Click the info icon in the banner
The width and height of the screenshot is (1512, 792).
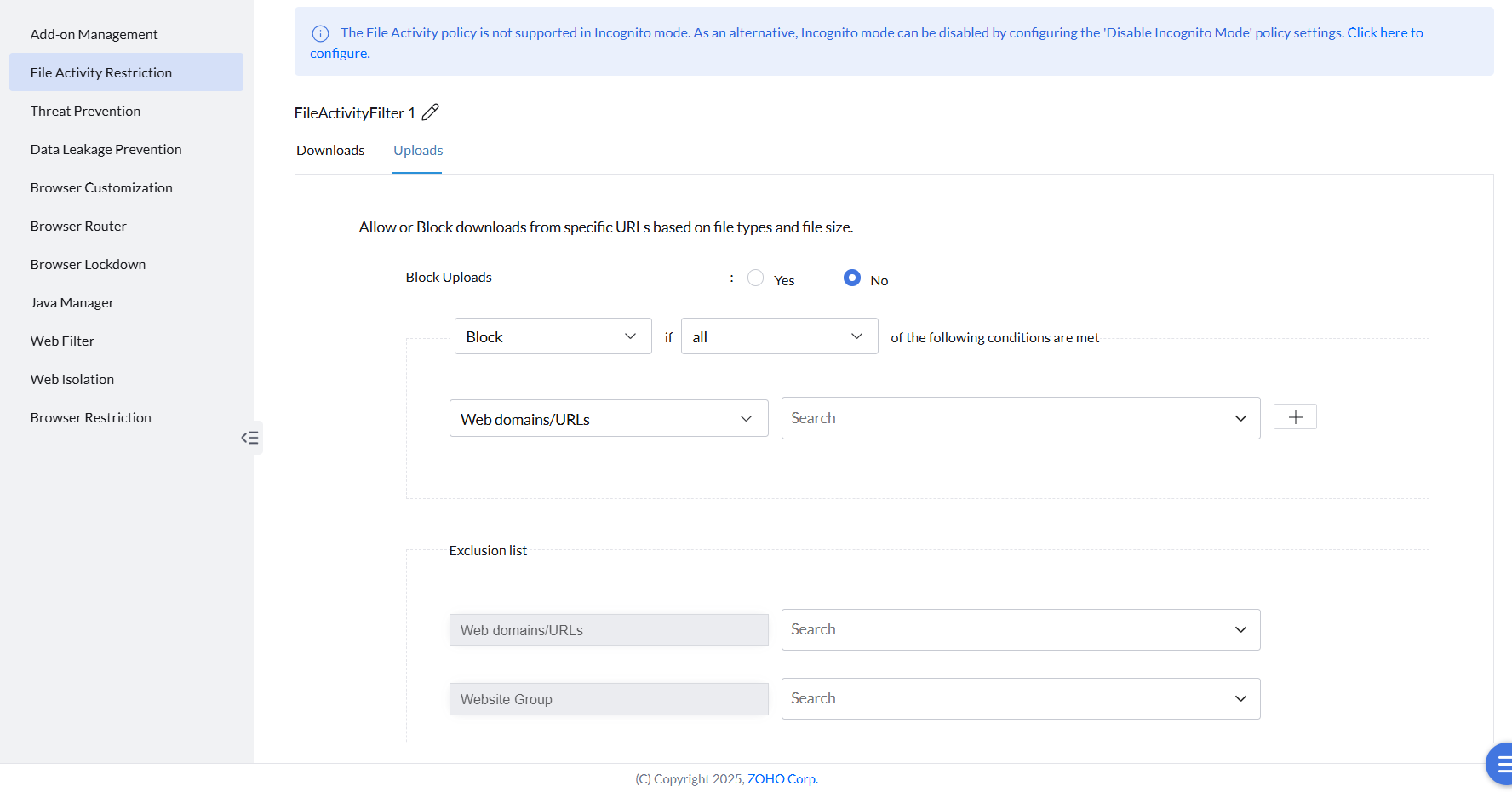pos(320,34)
